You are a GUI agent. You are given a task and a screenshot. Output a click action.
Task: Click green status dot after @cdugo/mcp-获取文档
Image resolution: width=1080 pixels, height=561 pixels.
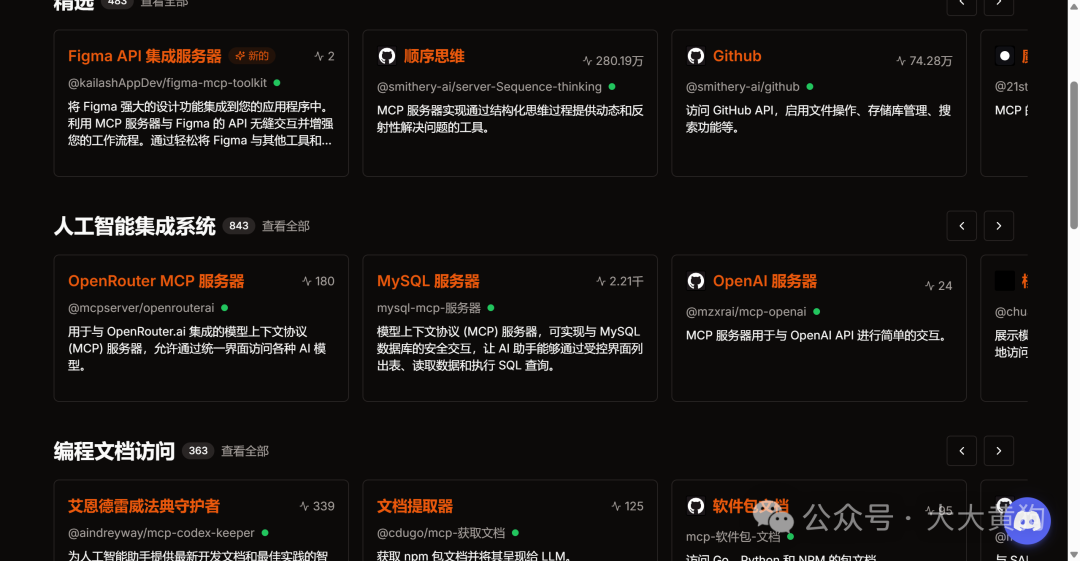pyautogui.click(x=515, y=533)
